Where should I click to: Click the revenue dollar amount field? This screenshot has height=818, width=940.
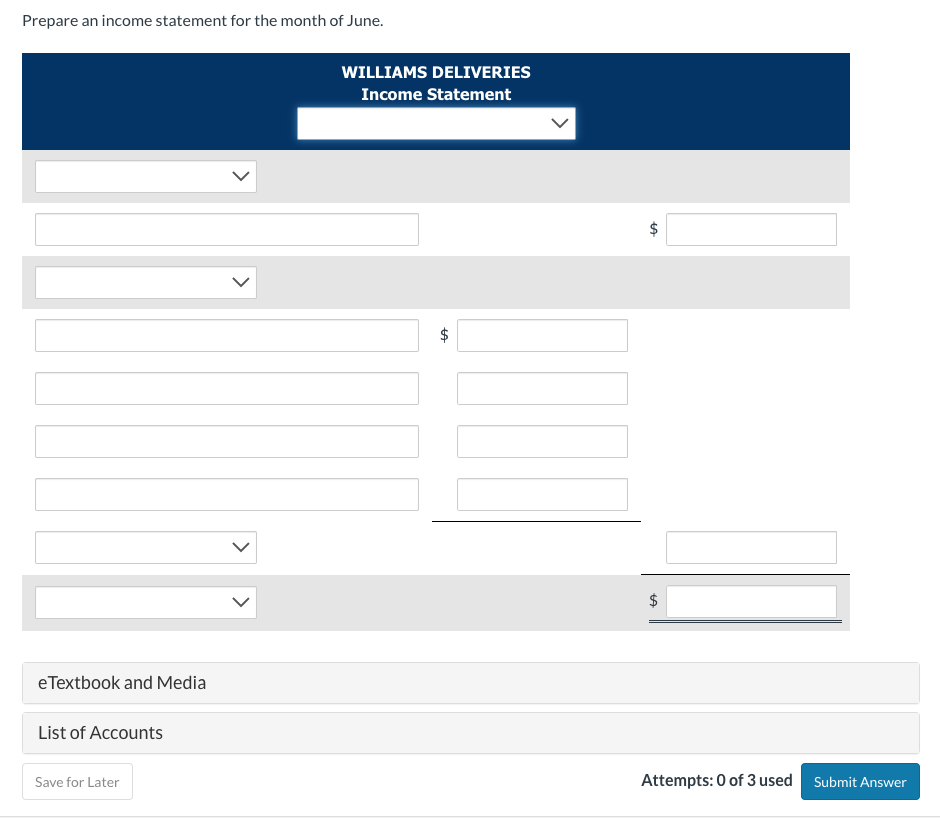751,229
